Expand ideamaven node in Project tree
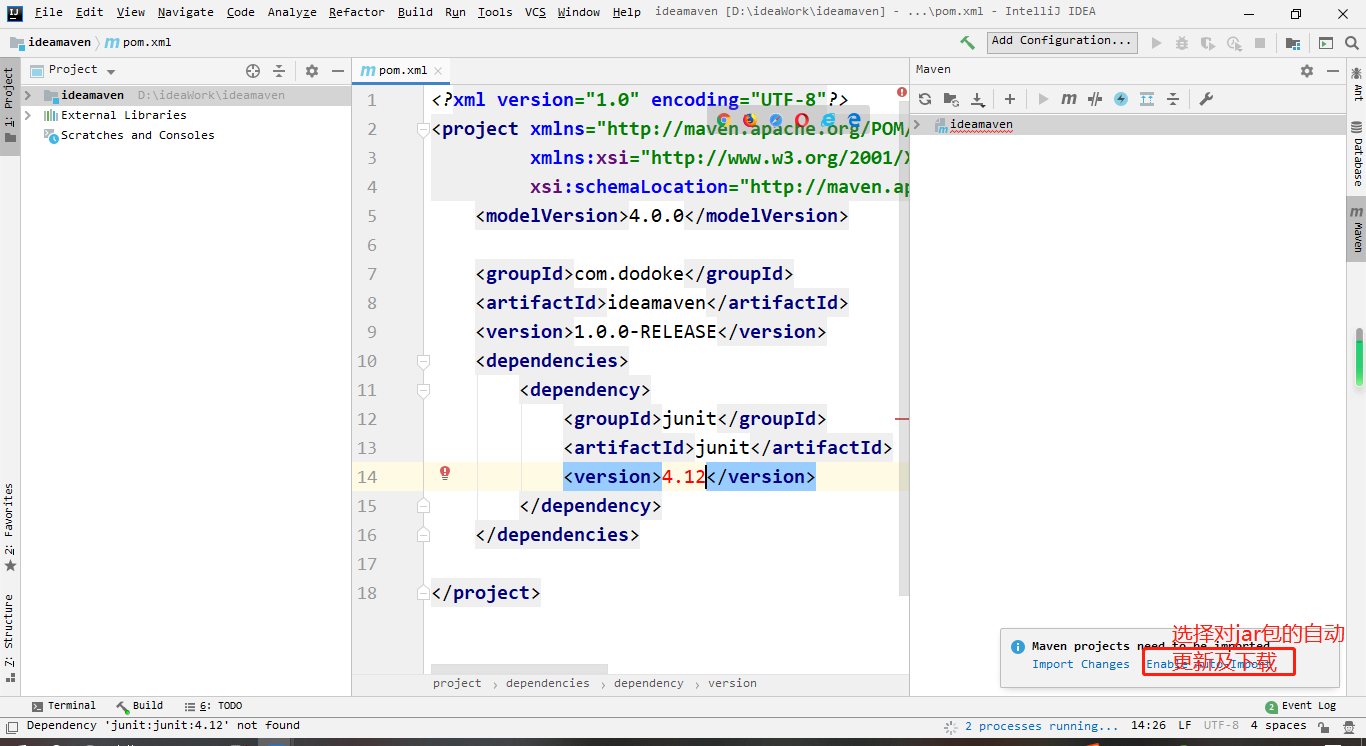Screen dimensions: 1366x746 point(28,95)
